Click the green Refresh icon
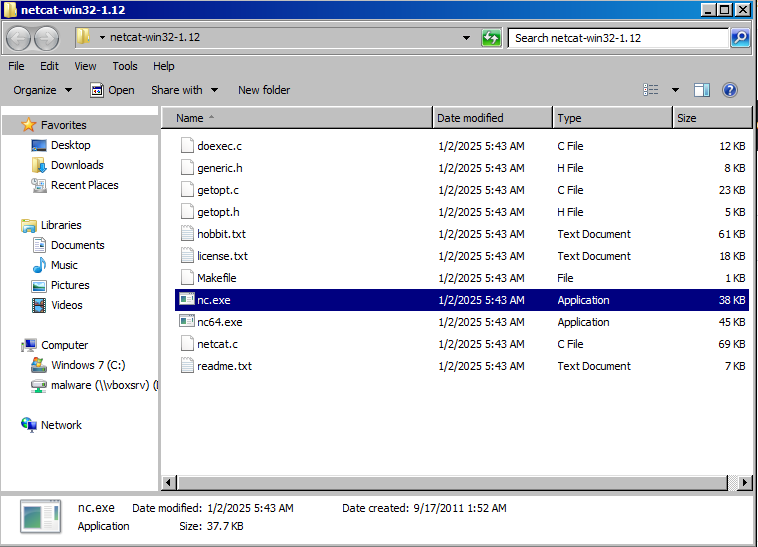Screen dimensions: 758x547 [x=491, y=38]
